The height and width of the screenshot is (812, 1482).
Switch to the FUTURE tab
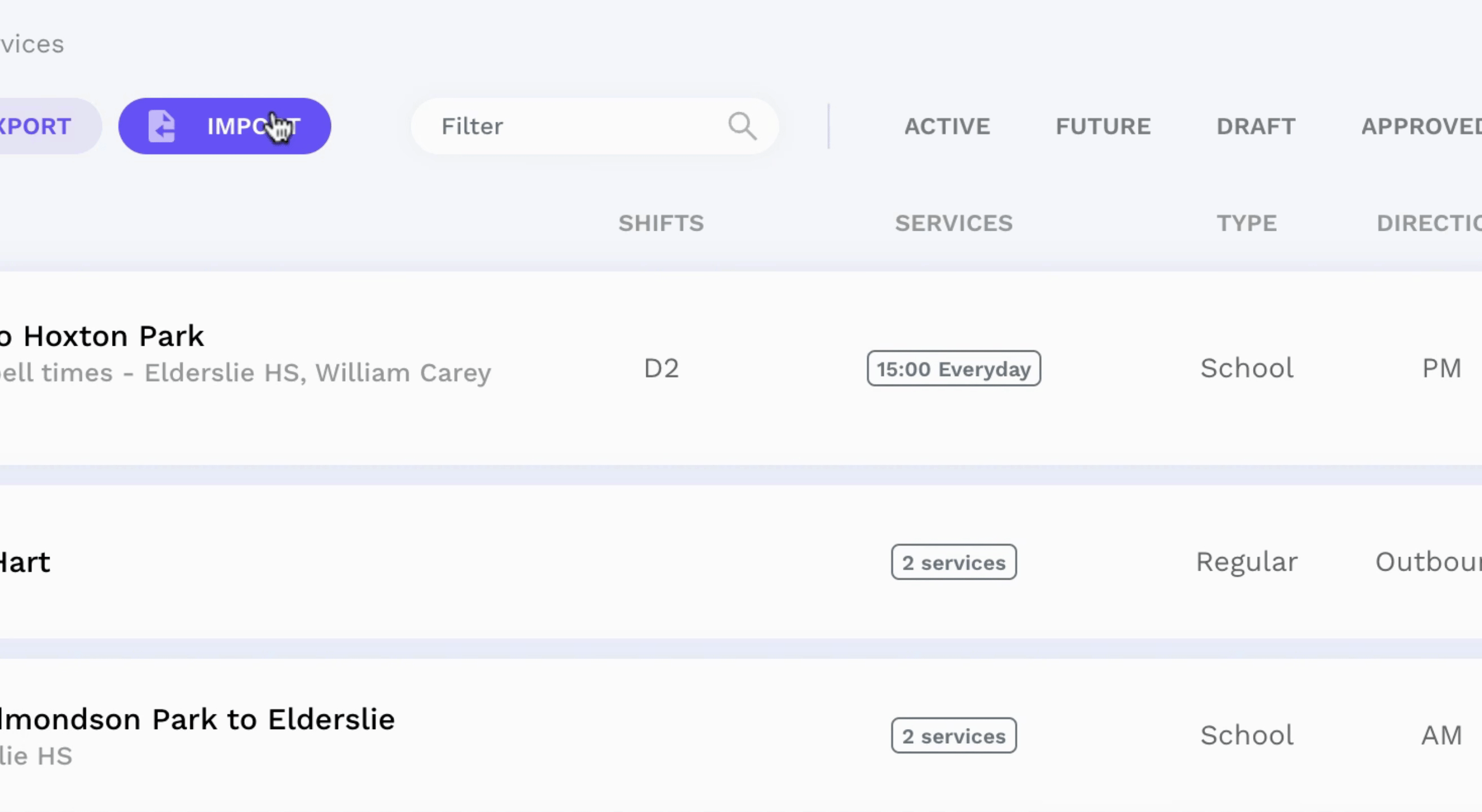click(1103, 126)
